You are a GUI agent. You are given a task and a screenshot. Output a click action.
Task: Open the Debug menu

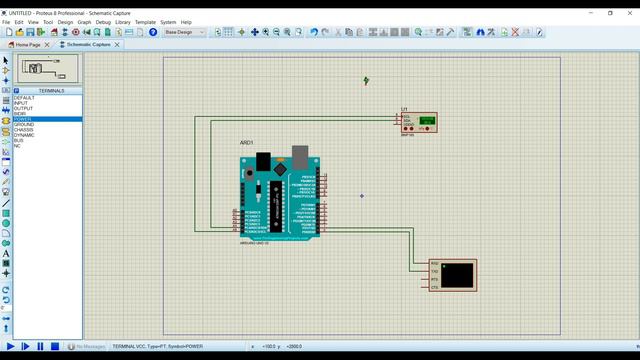tap(103, 22)
